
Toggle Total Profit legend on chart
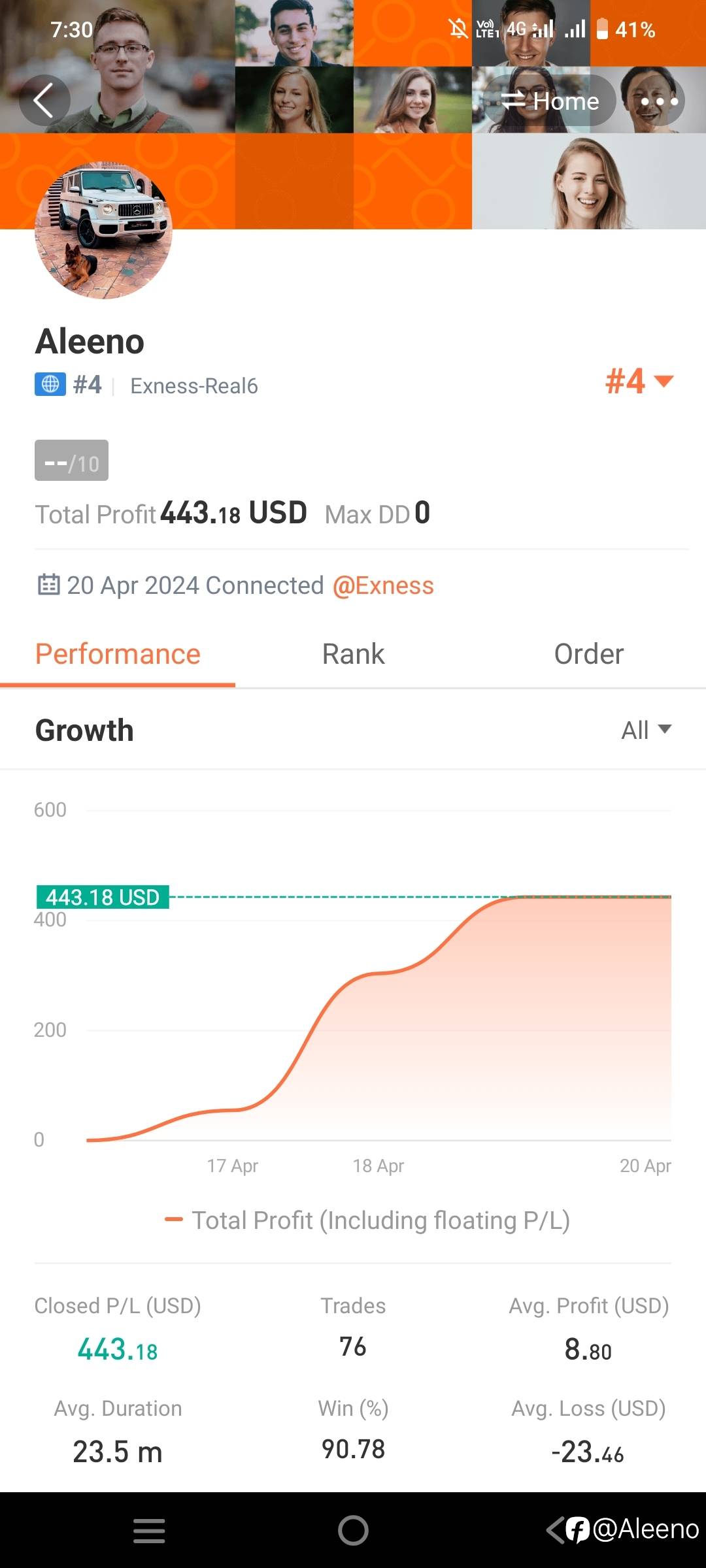(367, 1220)
